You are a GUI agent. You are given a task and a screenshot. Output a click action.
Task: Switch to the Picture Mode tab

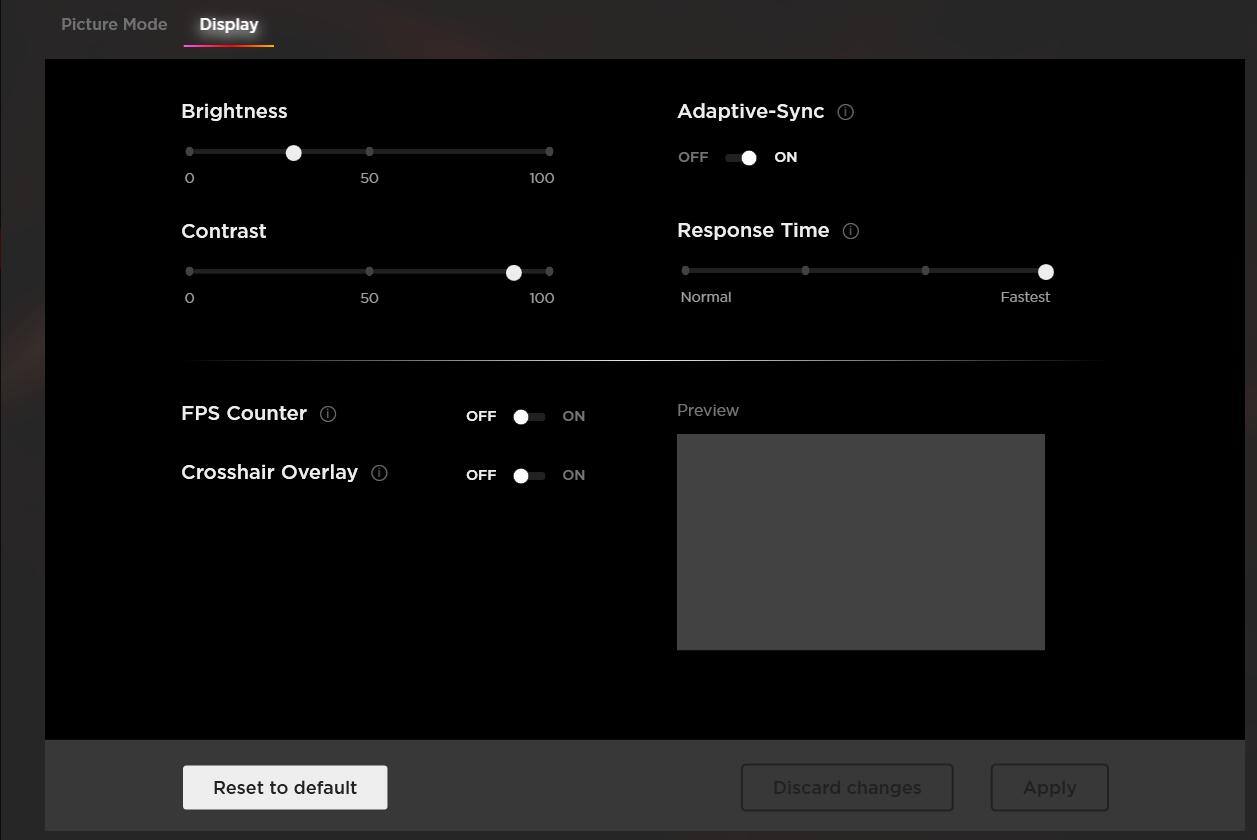[114, 24]
